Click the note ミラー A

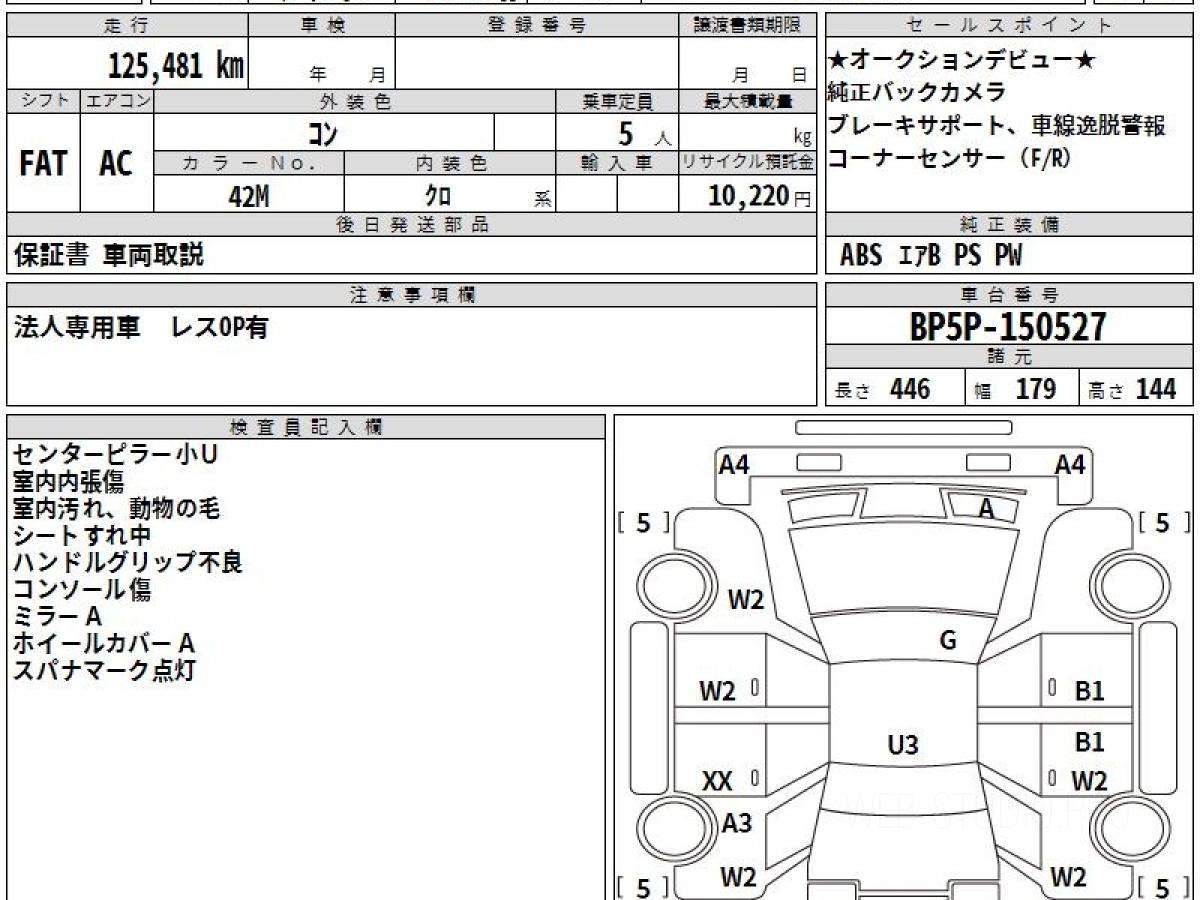57,617
